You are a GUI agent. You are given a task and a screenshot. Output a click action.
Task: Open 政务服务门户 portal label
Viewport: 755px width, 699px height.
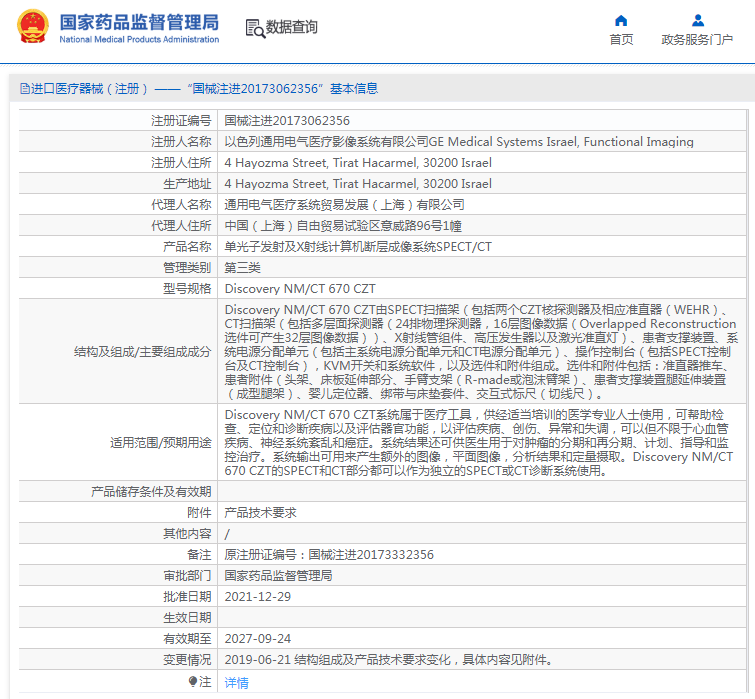697,39
